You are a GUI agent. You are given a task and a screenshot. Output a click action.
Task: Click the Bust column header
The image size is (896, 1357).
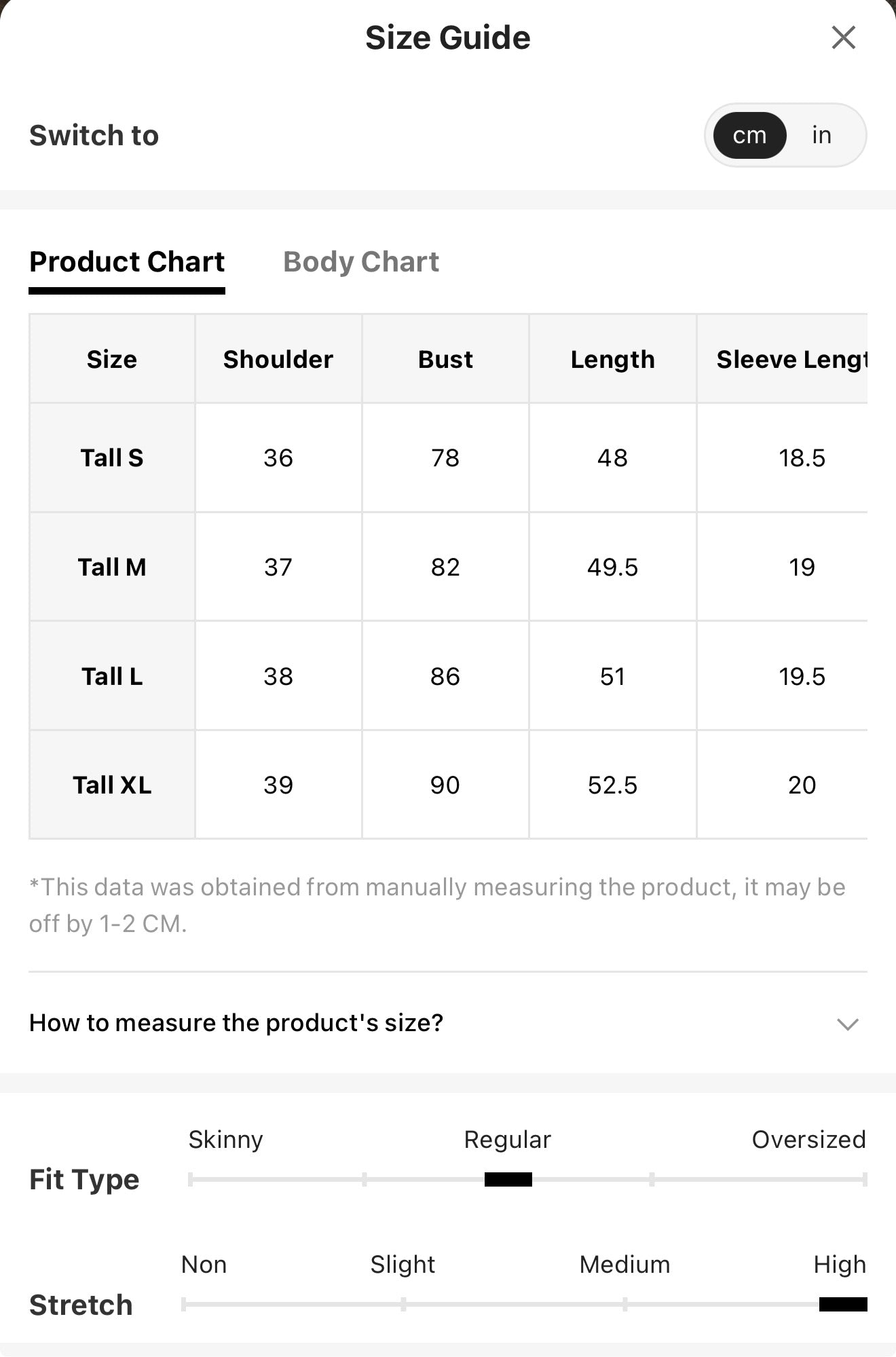[445, 359]
